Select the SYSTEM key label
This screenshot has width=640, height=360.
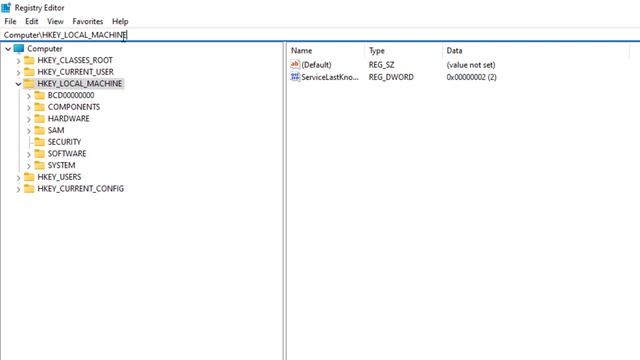(62, 165)
